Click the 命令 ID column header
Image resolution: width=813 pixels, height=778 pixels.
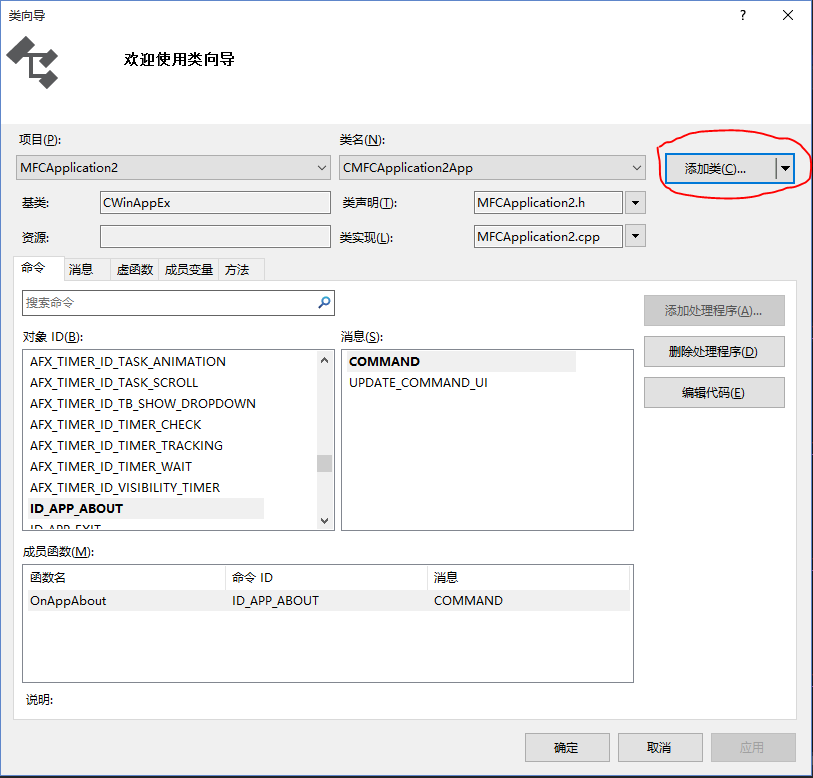pos(327,577)
